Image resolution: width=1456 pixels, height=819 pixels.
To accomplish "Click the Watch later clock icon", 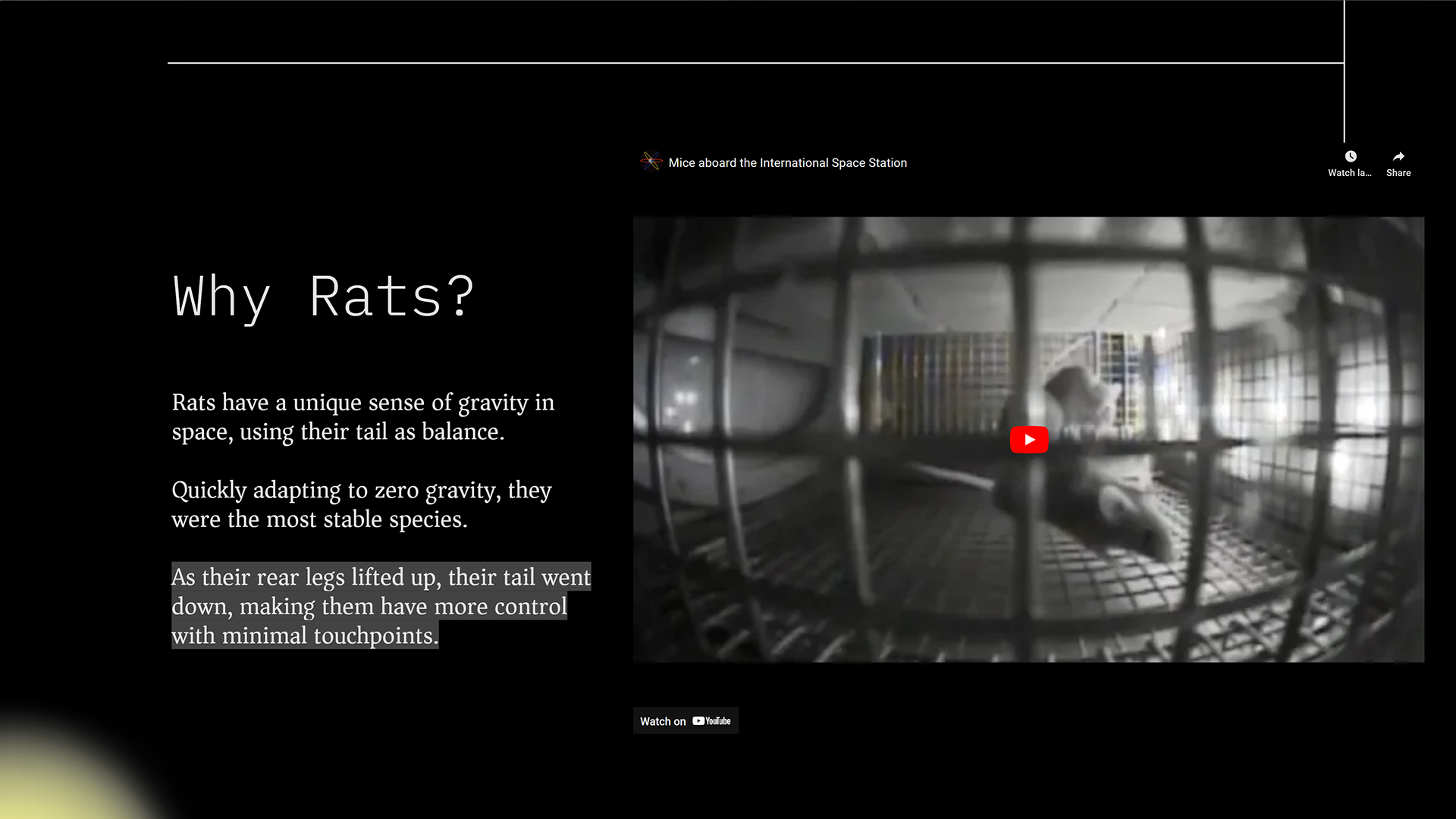I will (1351, 156).
